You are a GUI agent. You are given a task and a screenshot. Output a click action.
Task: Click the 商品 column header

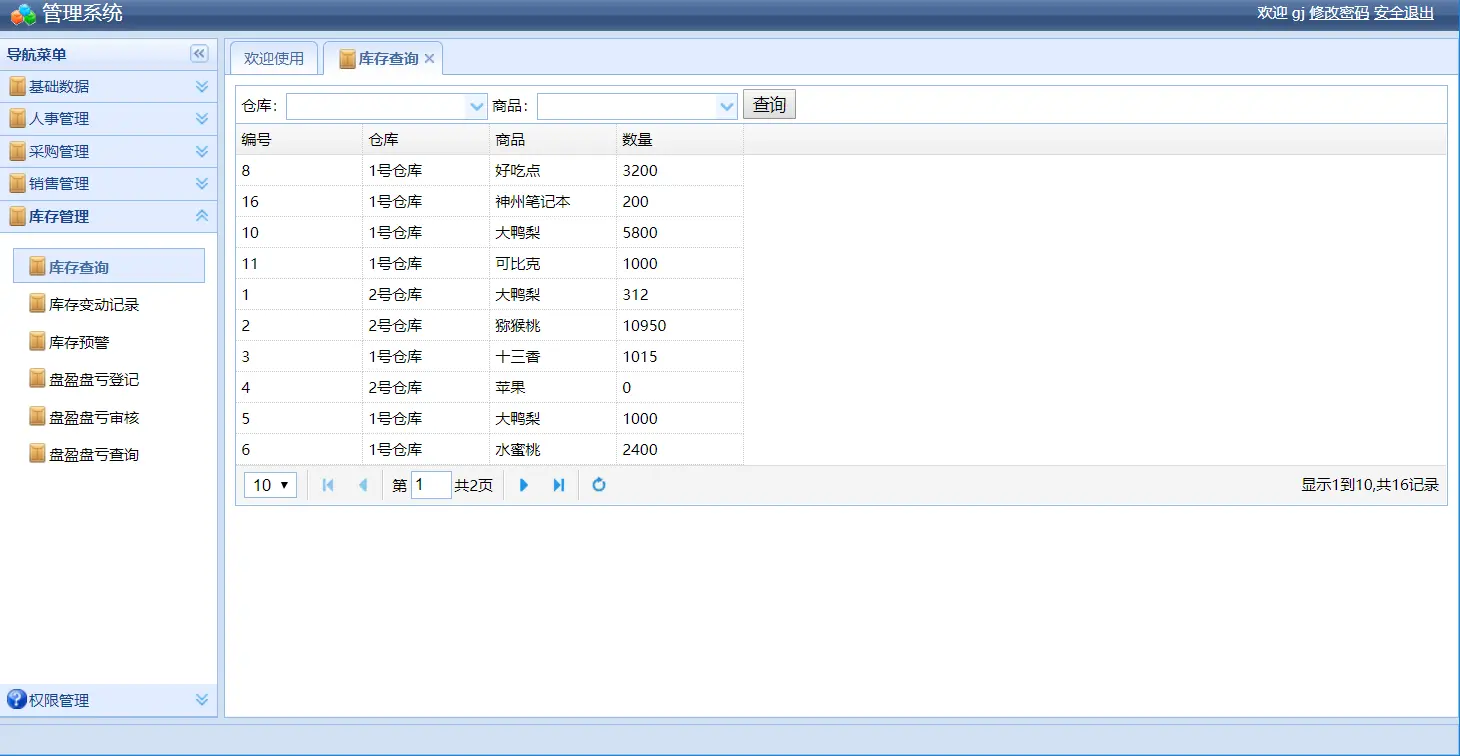tap(553, 140)
